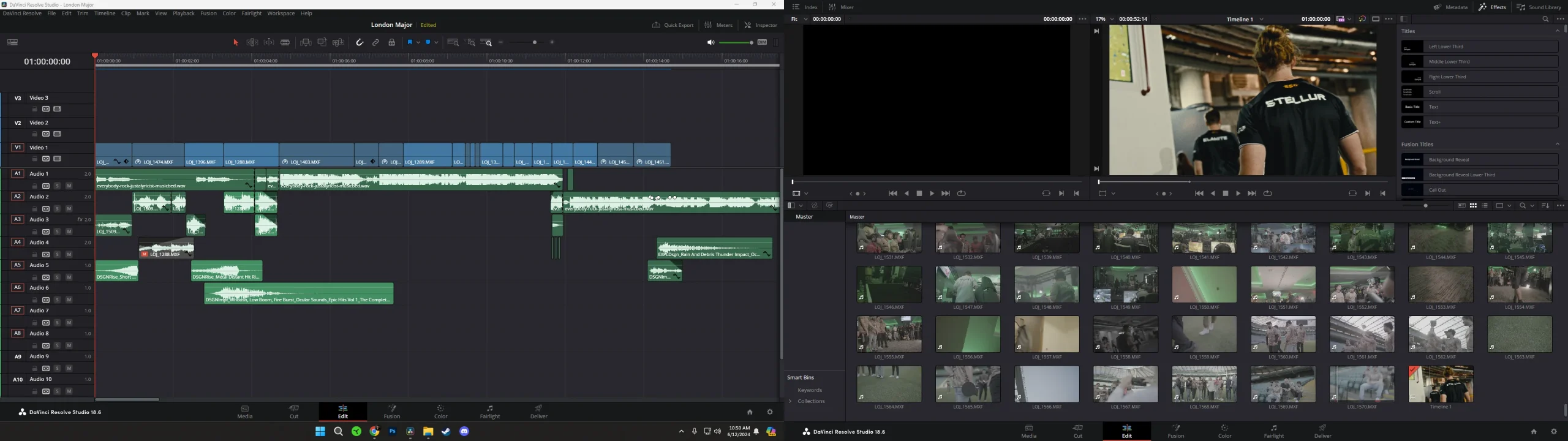Toggle auto select on Video 1 track

[x=46, y=159]
